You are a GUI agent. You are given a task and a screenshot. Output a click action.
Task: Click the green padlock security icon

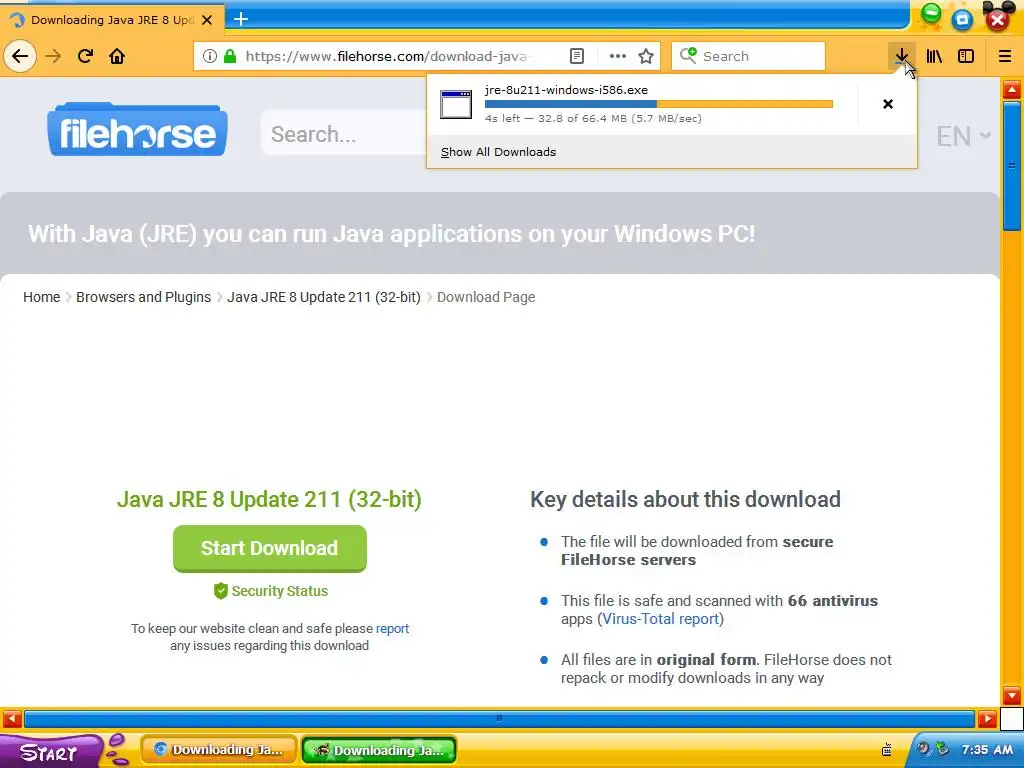230,56
